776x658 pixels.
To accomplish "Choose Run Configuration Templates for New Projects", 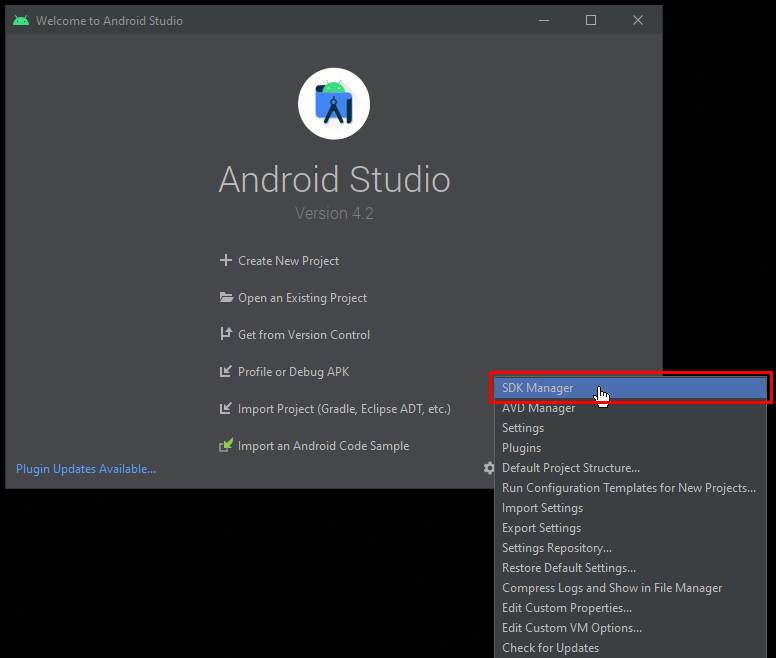I will 630,488.
